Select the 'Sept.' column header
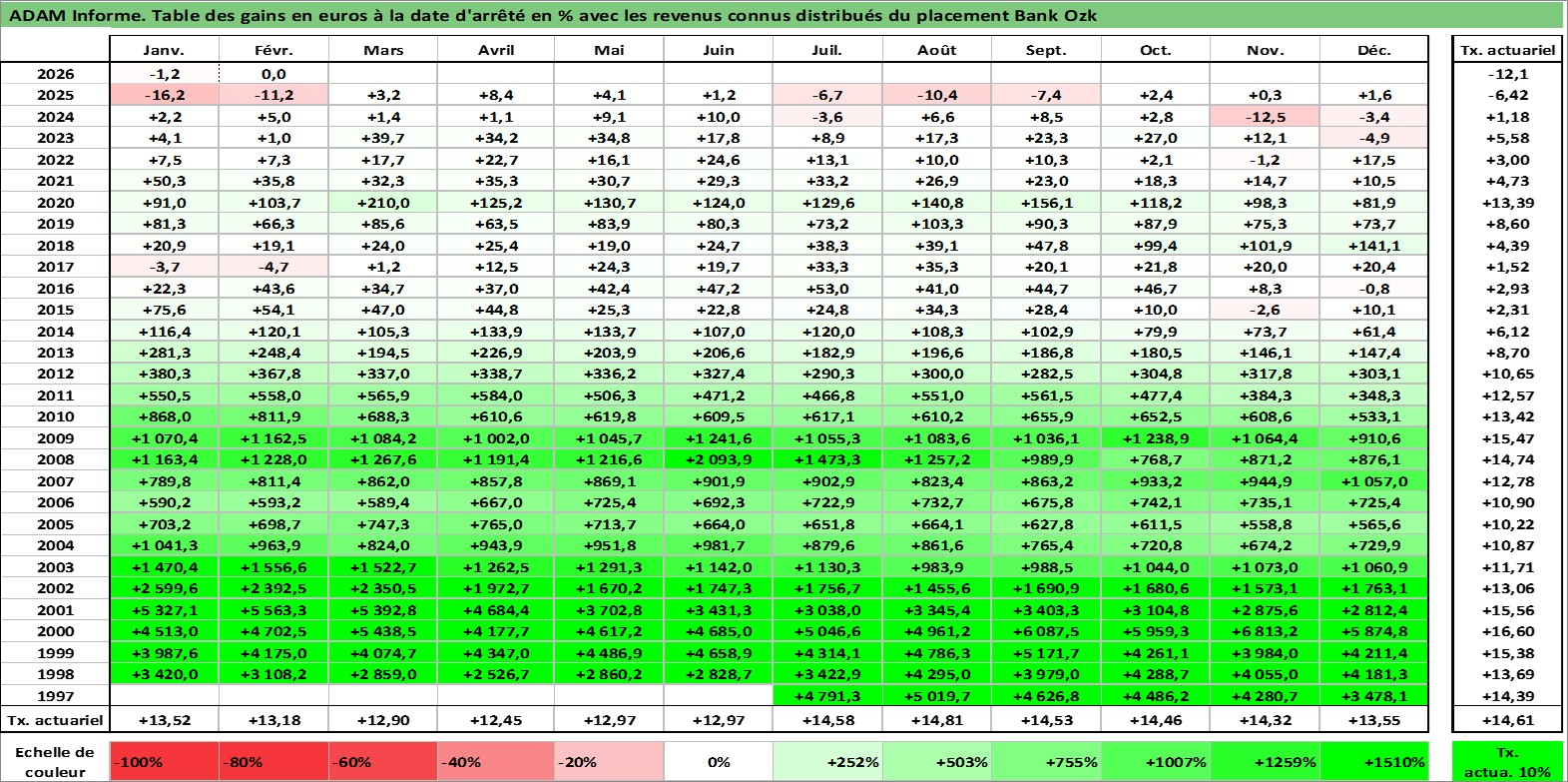The image size is (1568, 782). [1046, 50]
